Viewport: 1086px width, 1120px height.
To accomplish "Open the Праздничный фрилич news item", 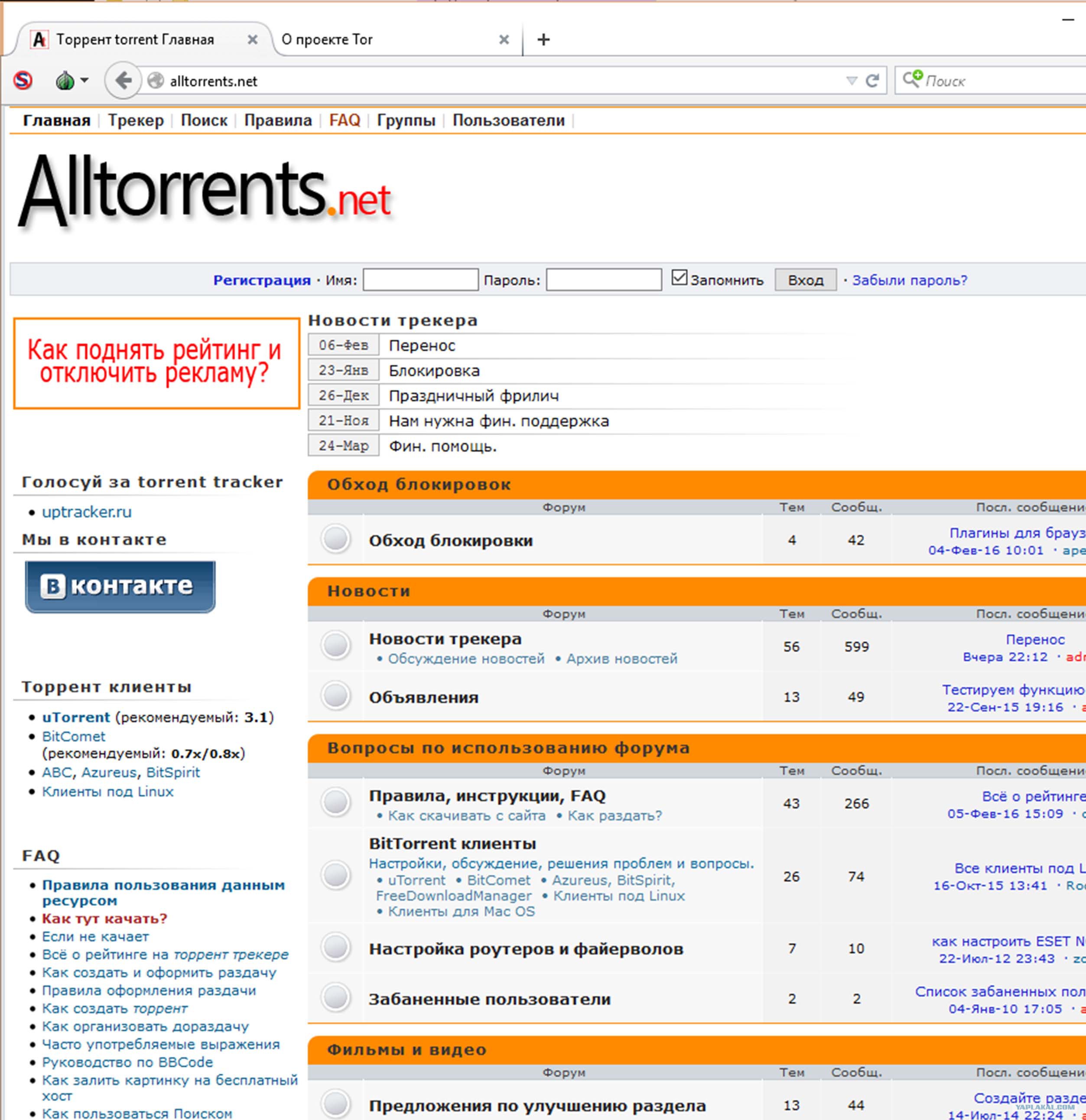I will pyautogui.click(x=474, y=396).
